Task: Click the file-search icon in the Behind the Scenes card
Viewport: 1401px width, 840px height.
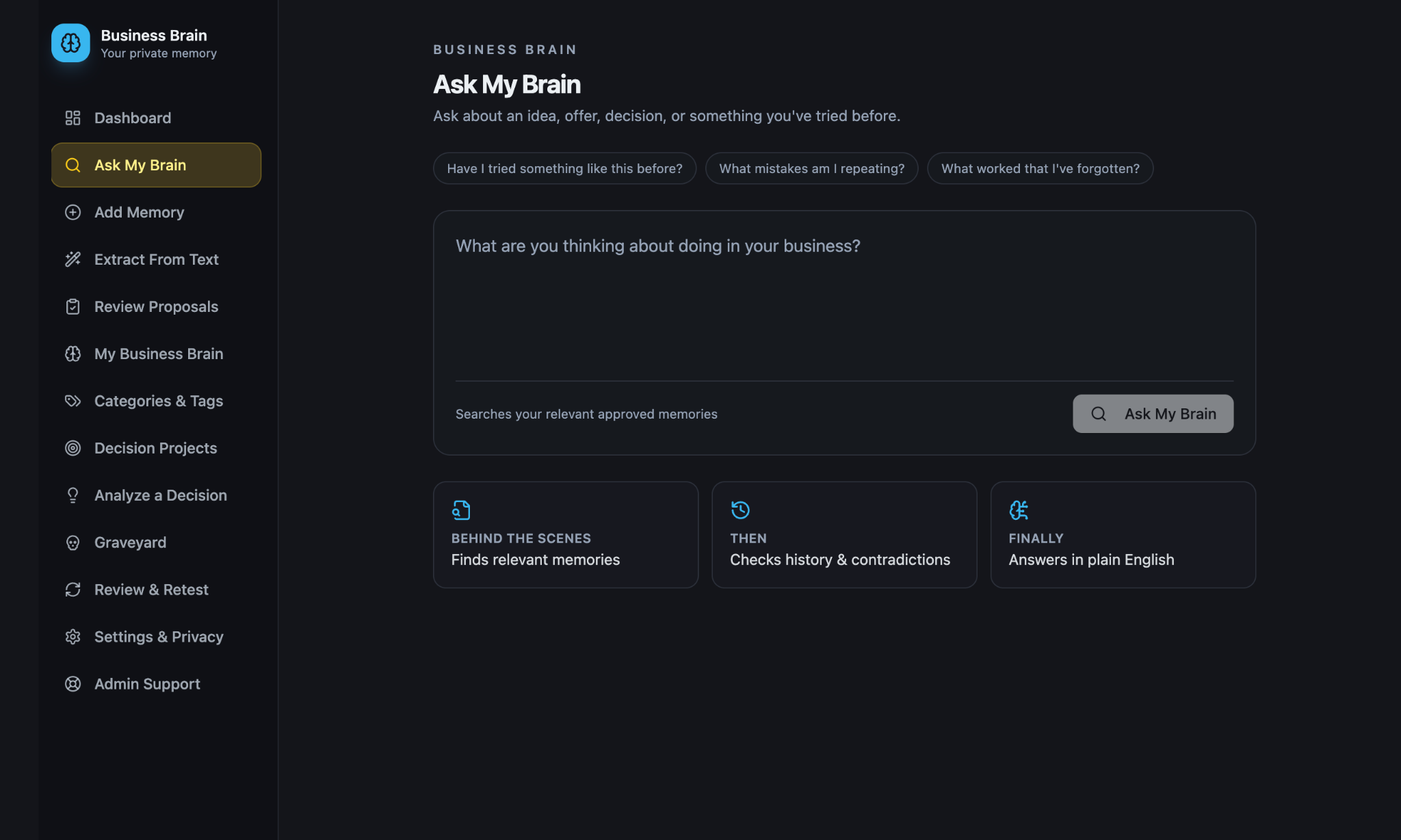Action: [461, 510]
